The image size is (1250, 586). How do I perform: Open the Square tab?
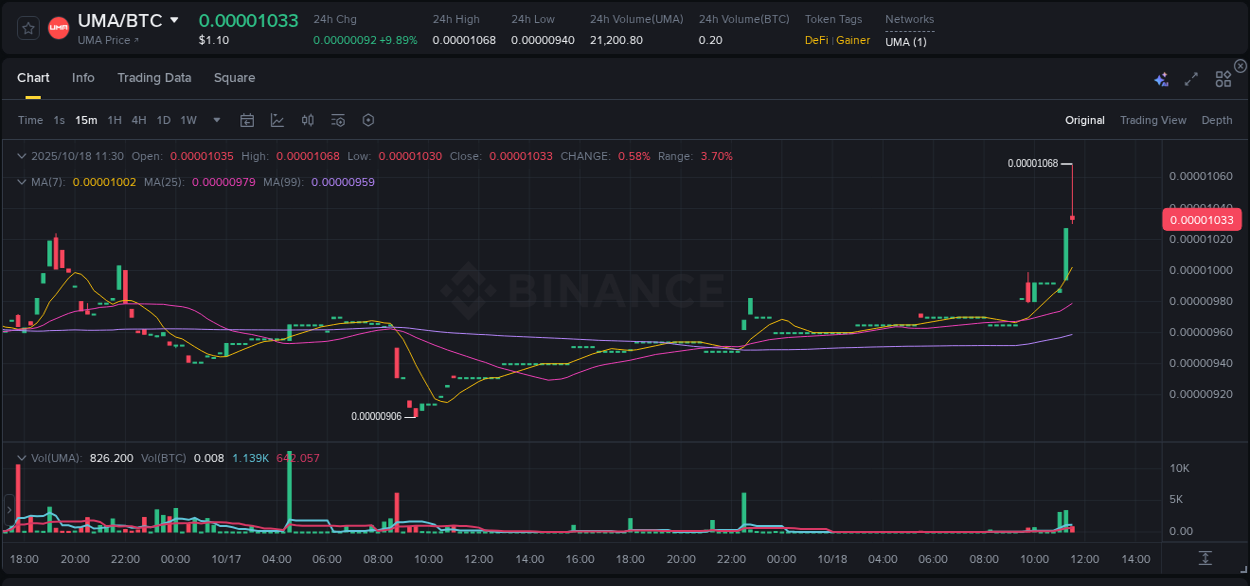234,77
